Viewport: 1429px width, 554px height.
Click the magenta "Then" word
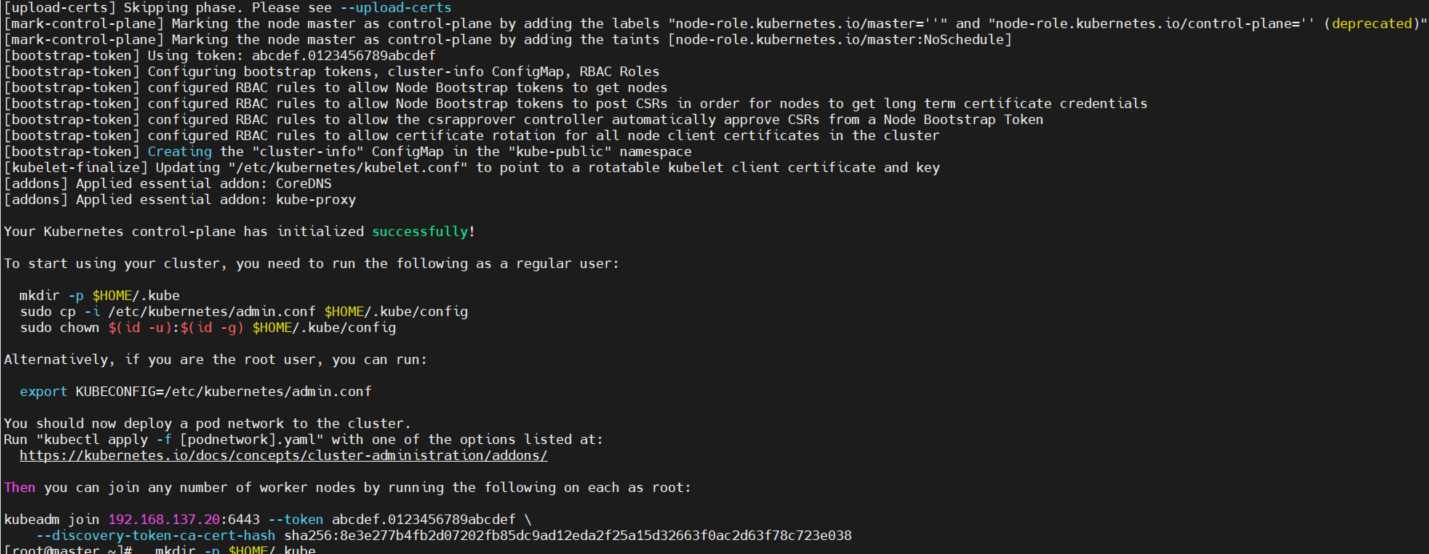coord(20,487)
